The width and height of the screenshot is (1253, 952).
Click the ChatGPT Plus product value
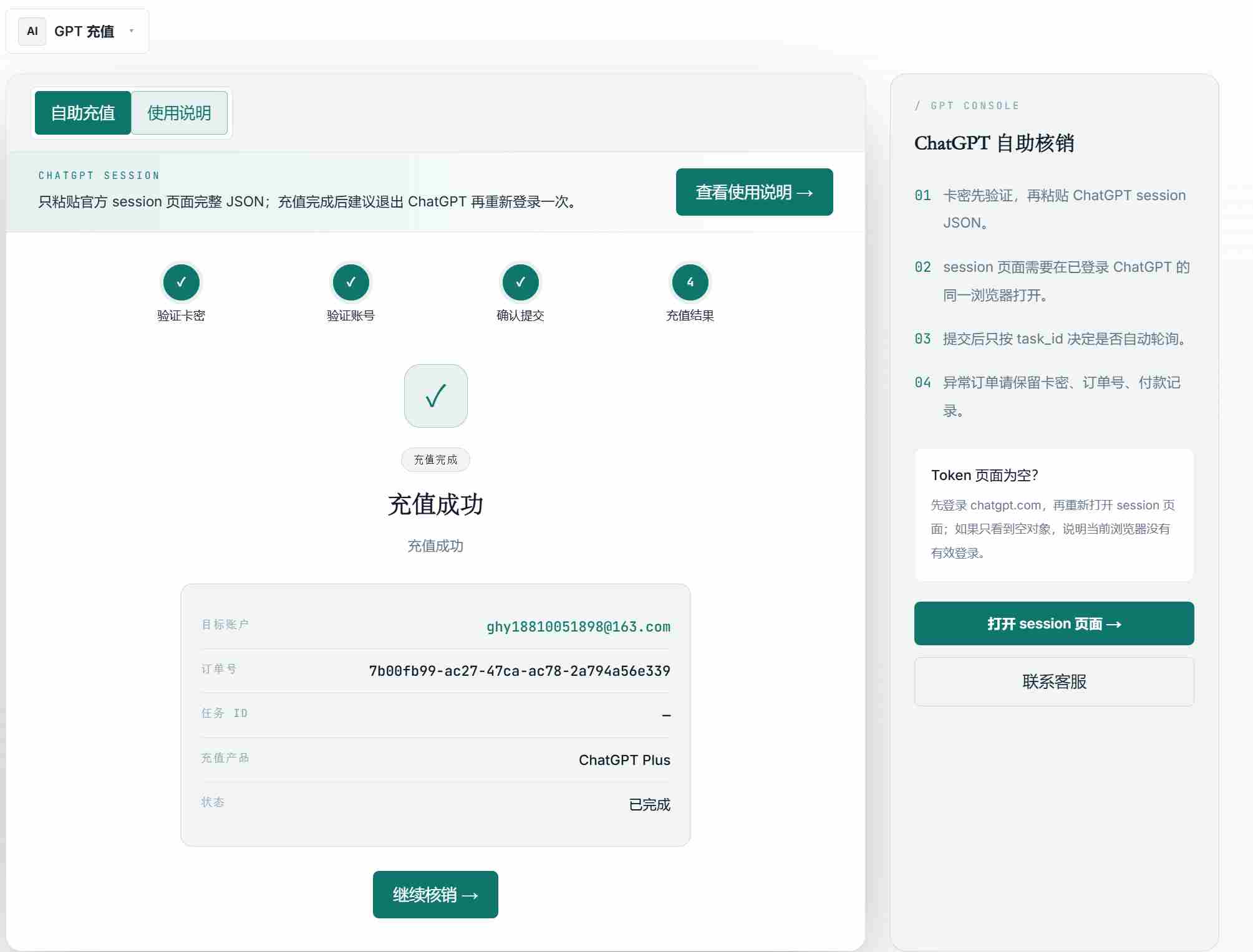(x=624, y=760)
